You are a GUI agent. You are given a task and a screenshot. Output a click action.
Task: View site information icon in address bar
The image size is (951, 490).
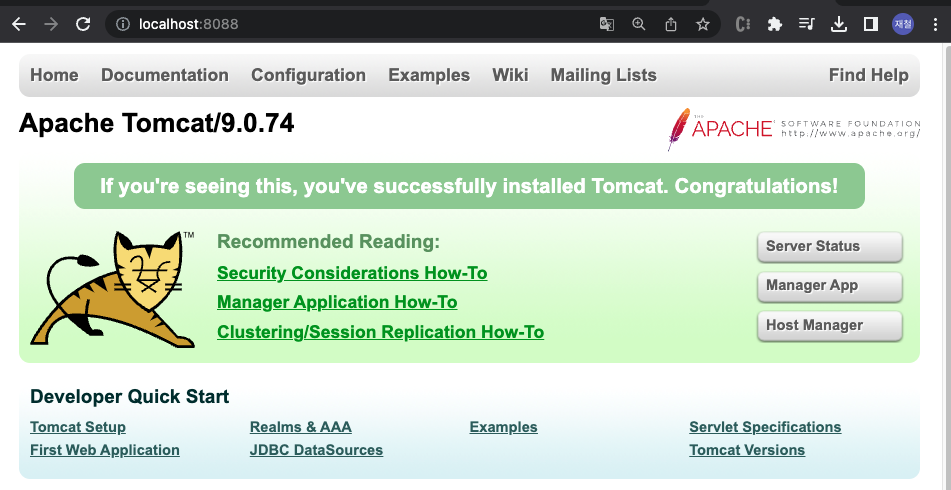point(123,24)
